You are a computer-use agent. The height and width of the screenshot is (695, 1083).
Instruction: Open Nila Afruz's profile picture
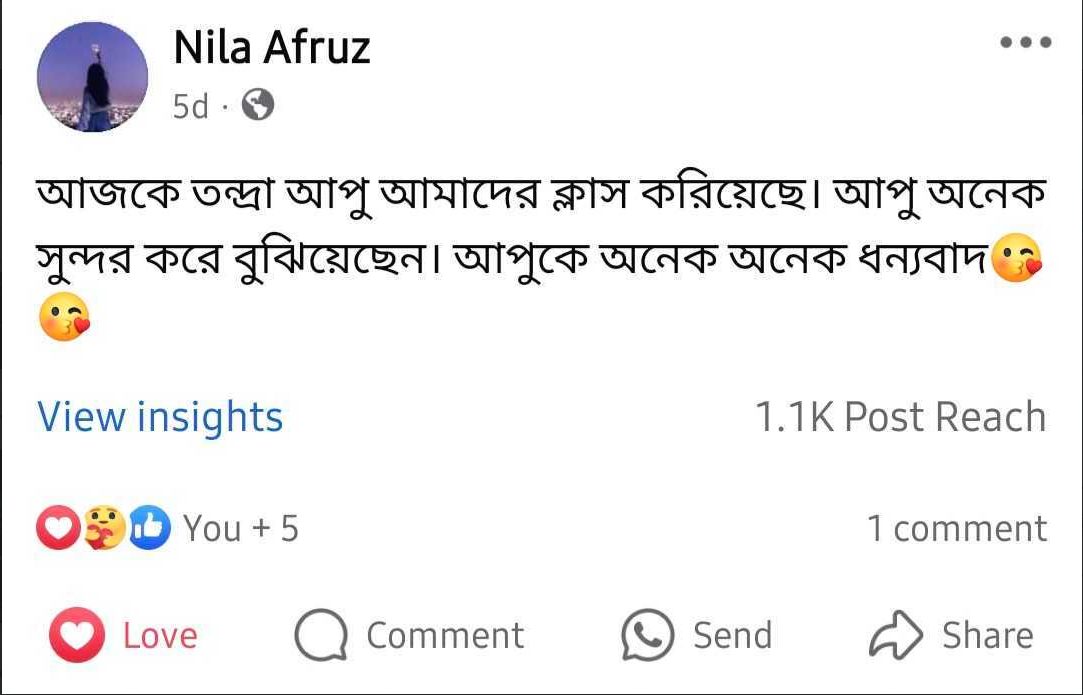tap(92, 77)
